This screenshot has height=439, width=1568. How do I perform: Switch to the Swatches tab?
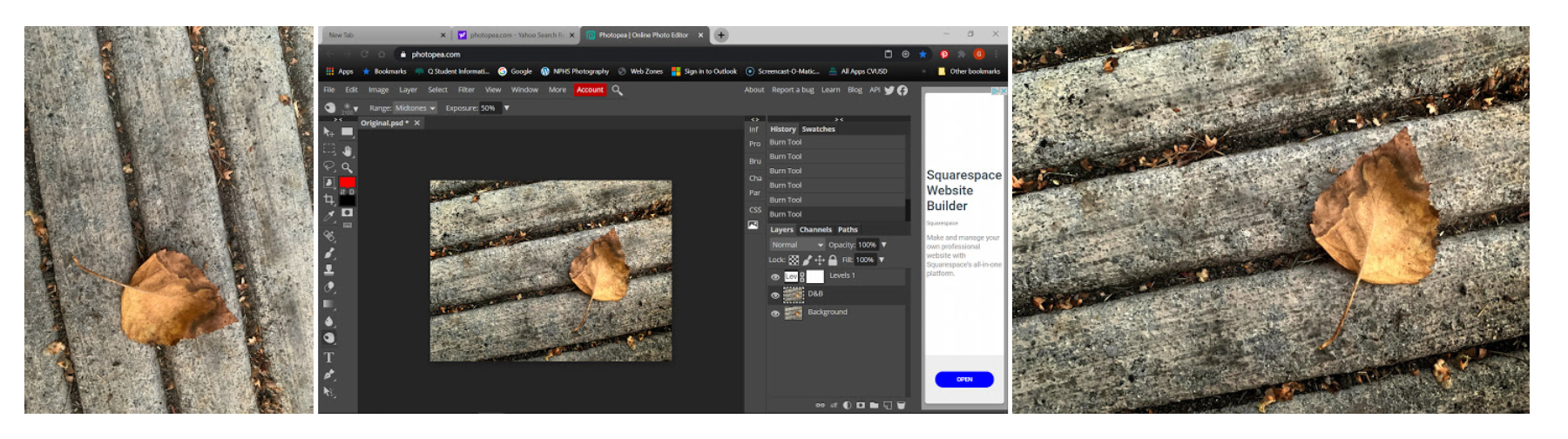(818, 129)
